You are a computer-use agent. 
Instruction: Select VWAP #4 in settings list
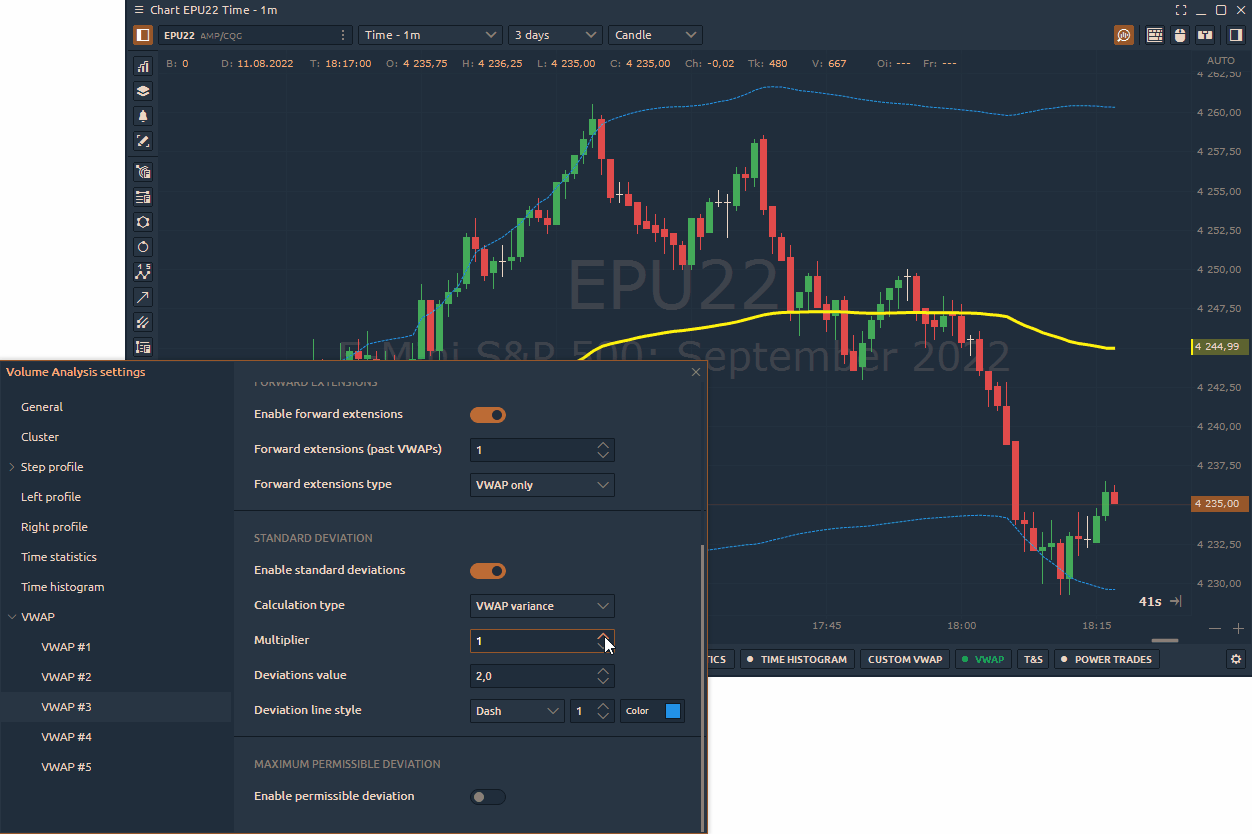click(x=66, y=737)
